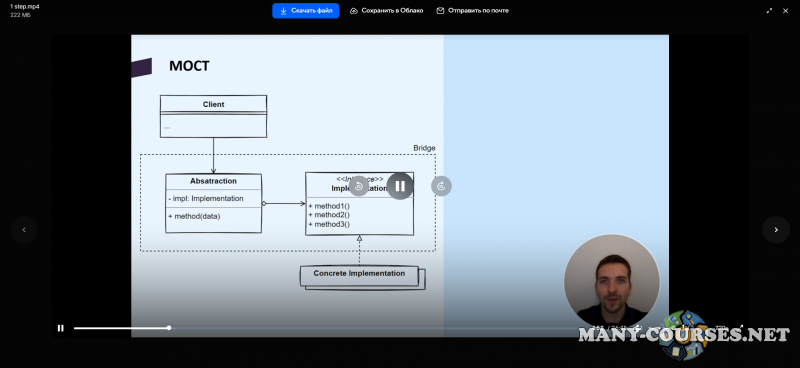This screenshot has width=800, height=368.
Task: Choose Отправить по почте
Action: (472, 11)
